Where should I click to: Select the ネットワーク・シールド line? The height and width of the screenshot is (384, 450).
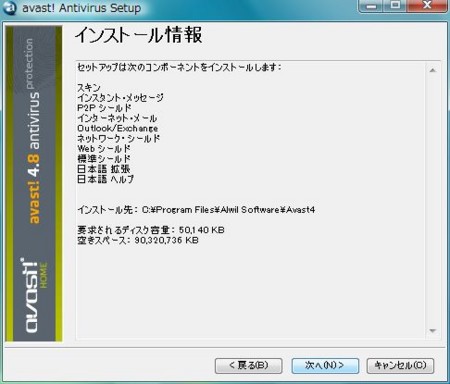point(119,138)
